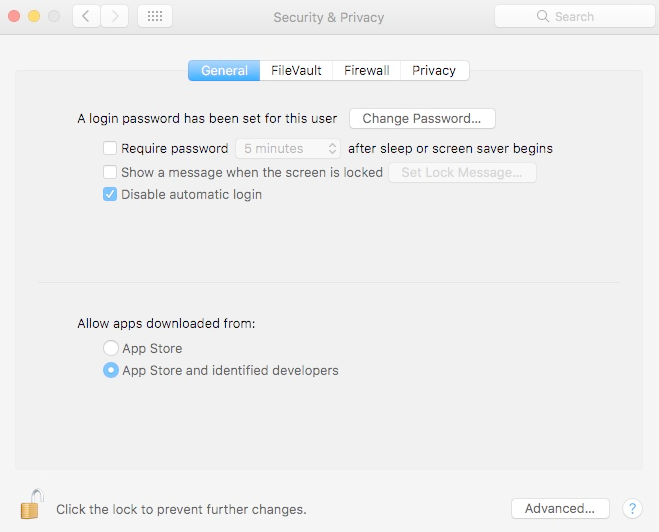The width and height of the screenshot is (659, 532).
Task: Click into the Search field
Action: click(x=575, y=16)
